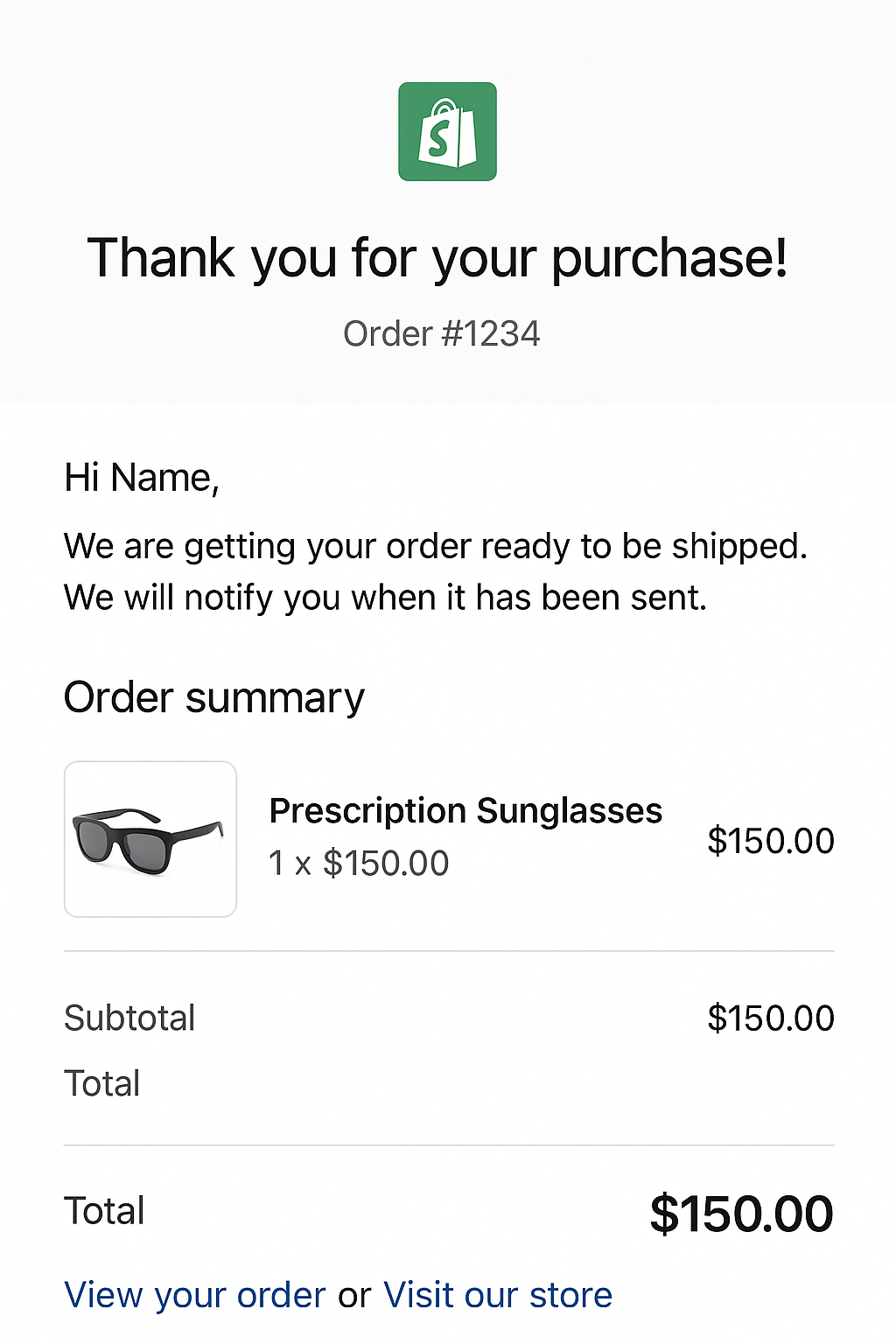The image size is (896, 1344).
Task: Click the bold grand total $150.00
Action: pos(741,1214)
